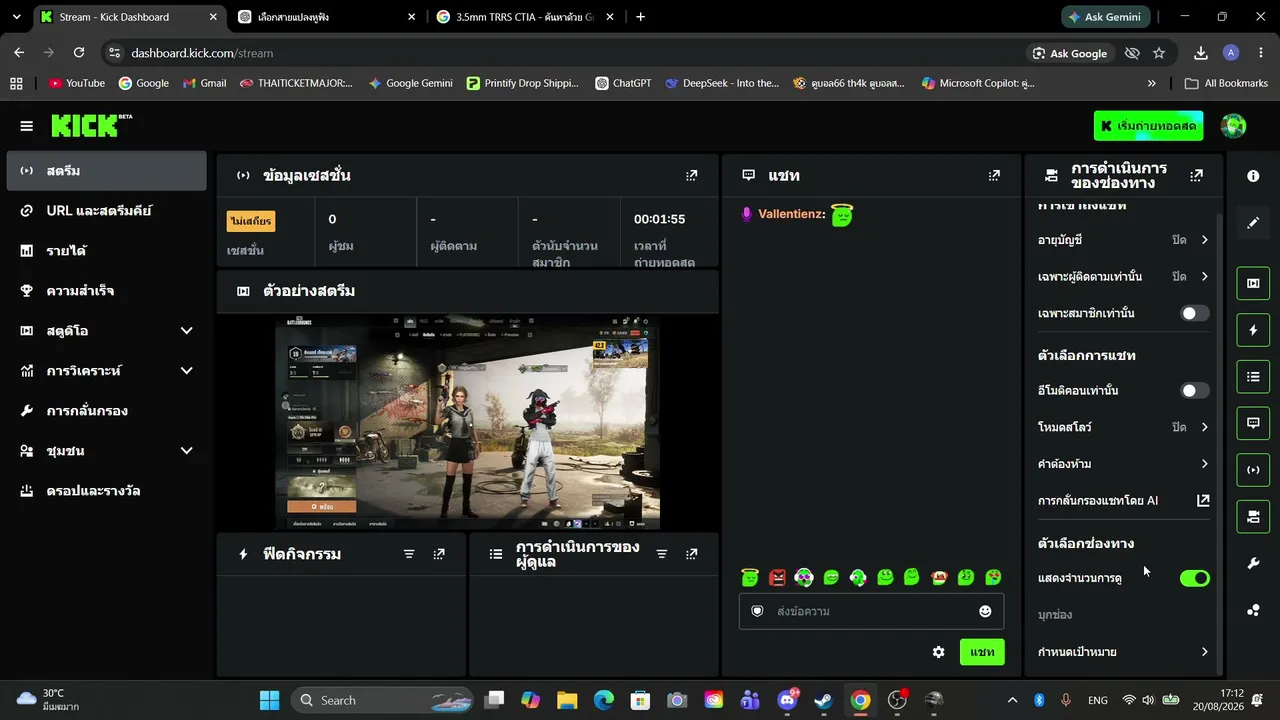Toggle session info icon in right rail
1280x720 pixels.
pyautogui.click(x=1253, y=470)
